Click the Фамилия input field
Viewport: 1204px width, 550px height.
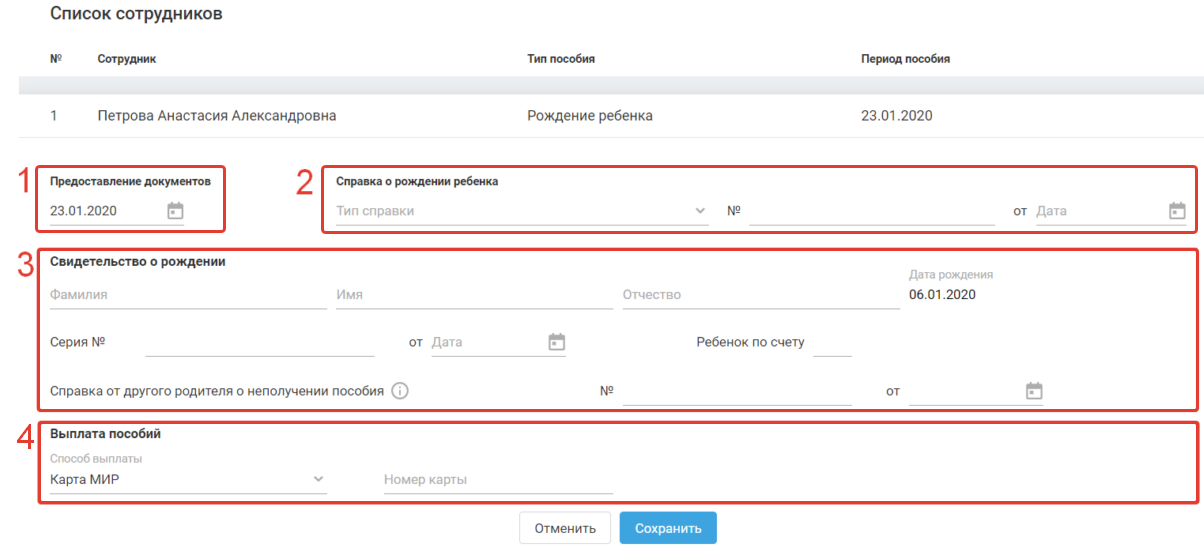tap(188, 295)
